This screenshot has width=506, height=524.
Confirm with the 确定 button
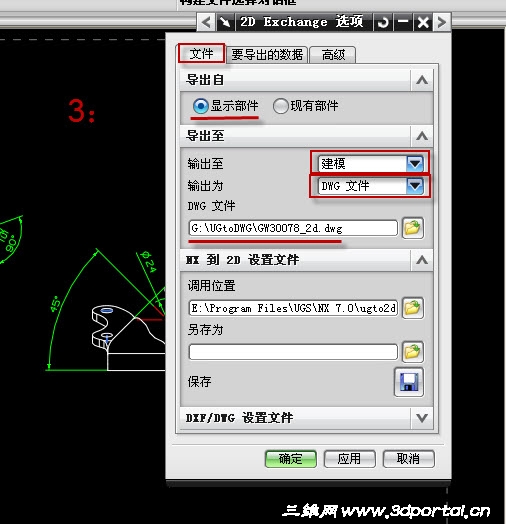(x=291, y=458)
